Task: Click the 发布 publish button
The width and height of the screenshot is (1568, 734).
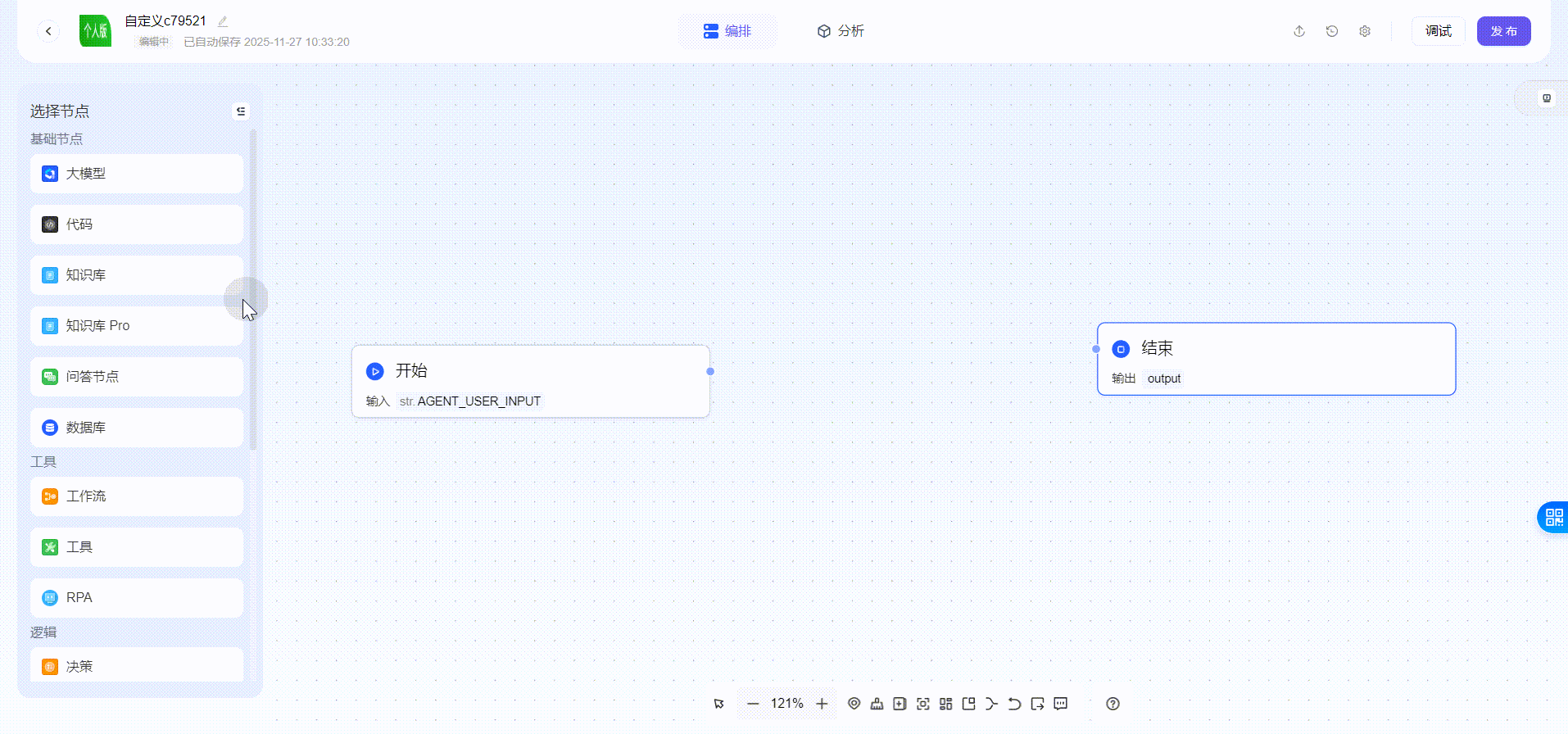Action: click(1503, 31)
